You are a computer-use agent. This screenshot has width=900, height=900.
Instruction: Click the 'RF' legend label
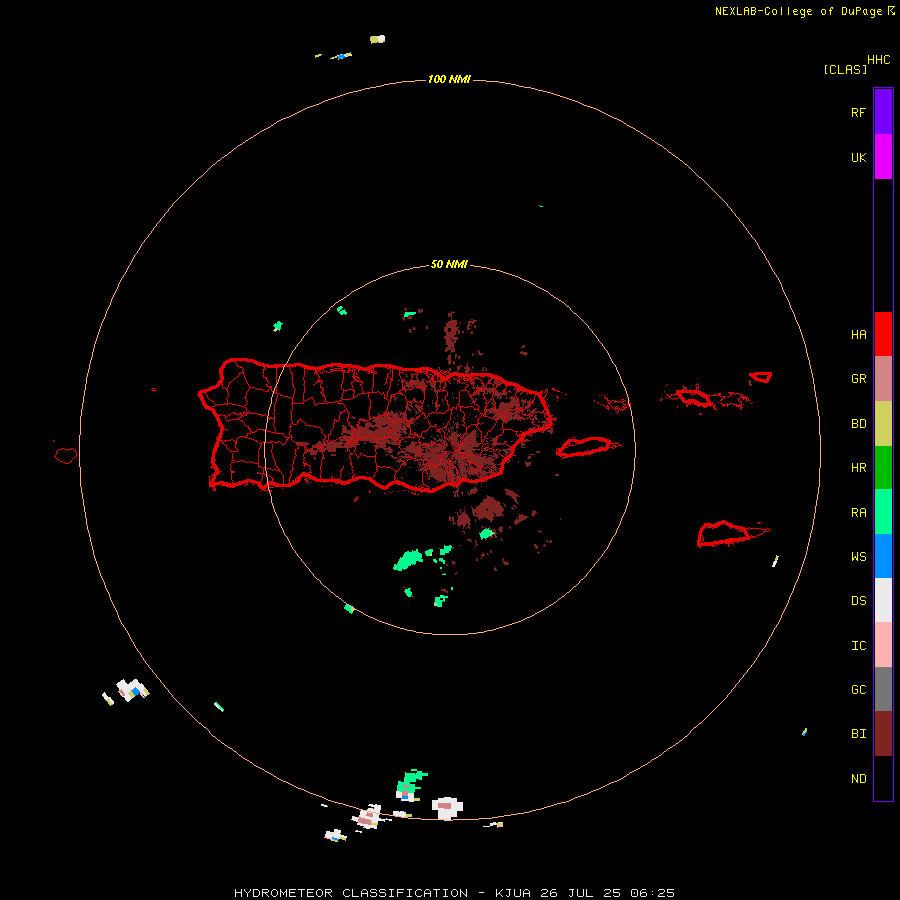(x=858, y=112)
